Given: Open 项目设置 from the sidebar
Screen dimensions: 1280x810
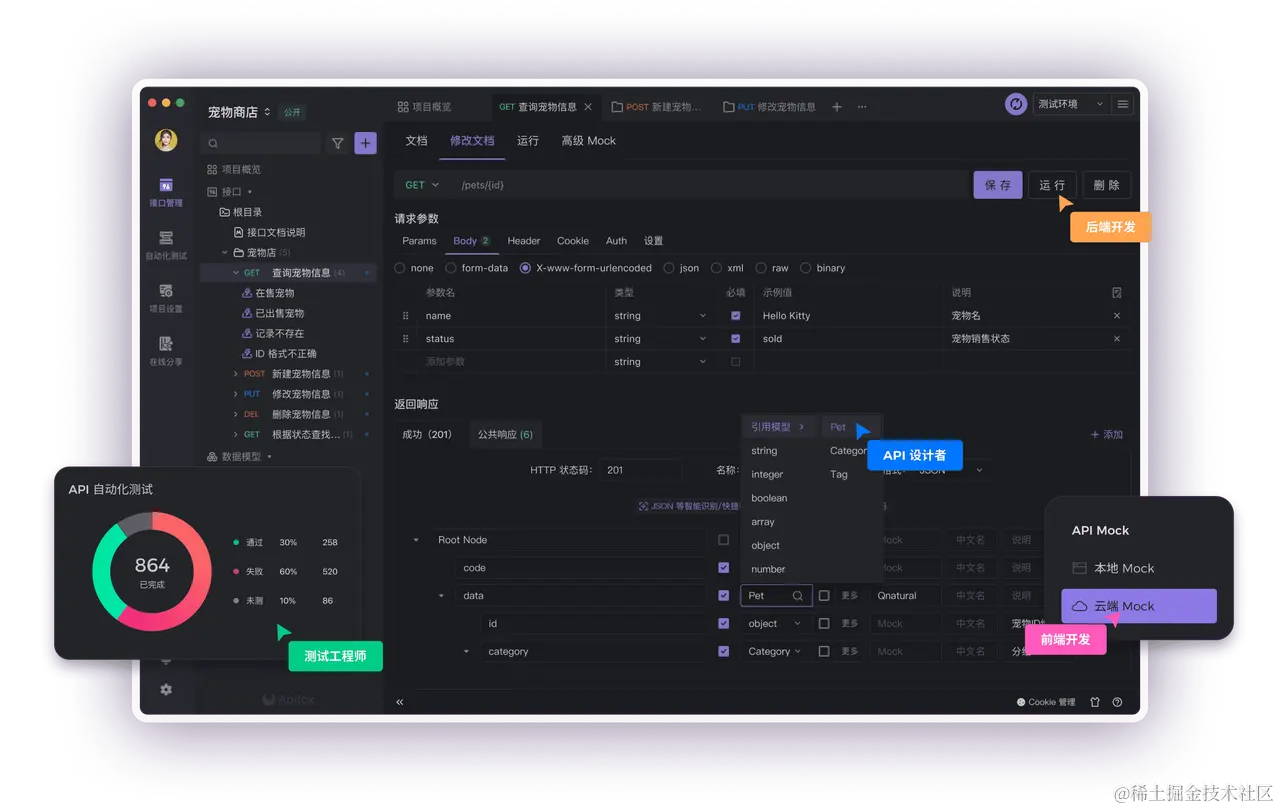Looking at the screenshot, I should (x=166, y=300).
